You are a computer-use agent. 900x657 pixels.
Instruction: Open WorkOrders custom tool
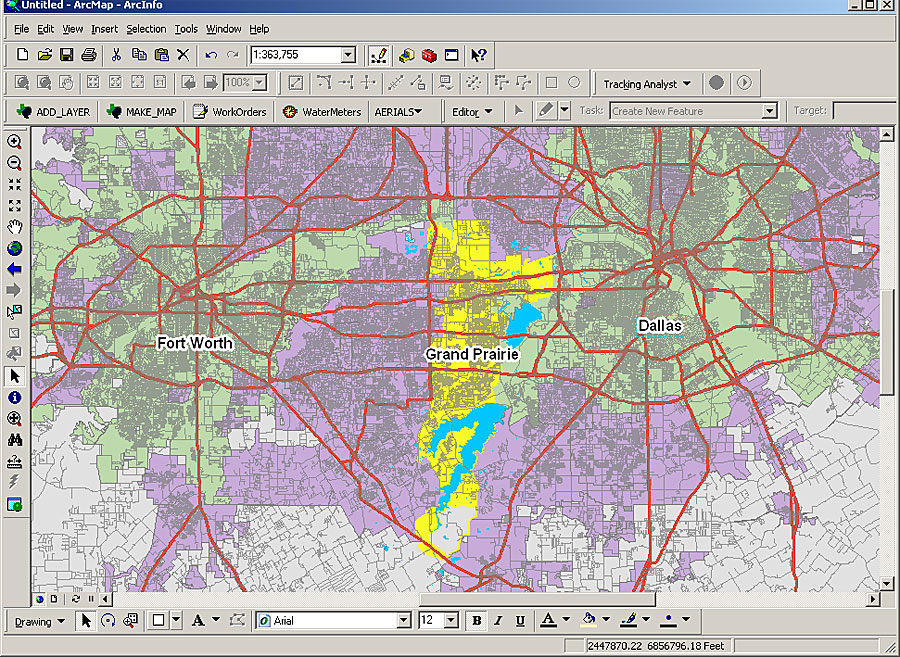pos(230,111)
